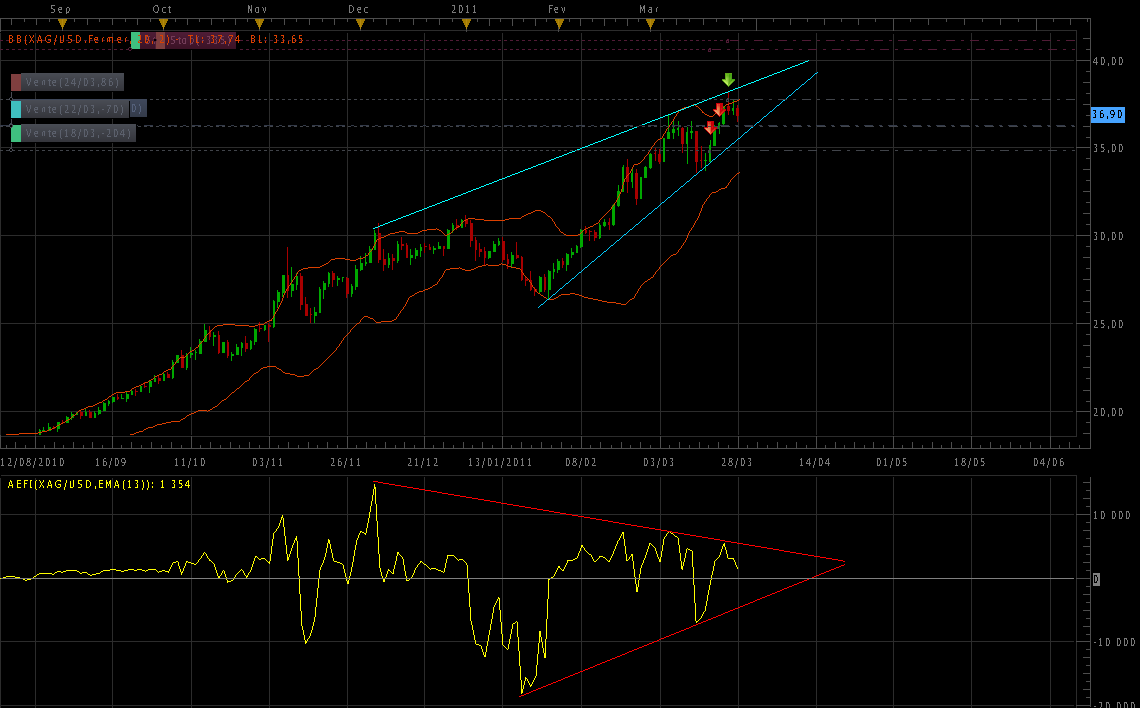Click the green down-arrow trade marker
Viewport: 1140px width, 708px height.
click(x=729, y=80)
